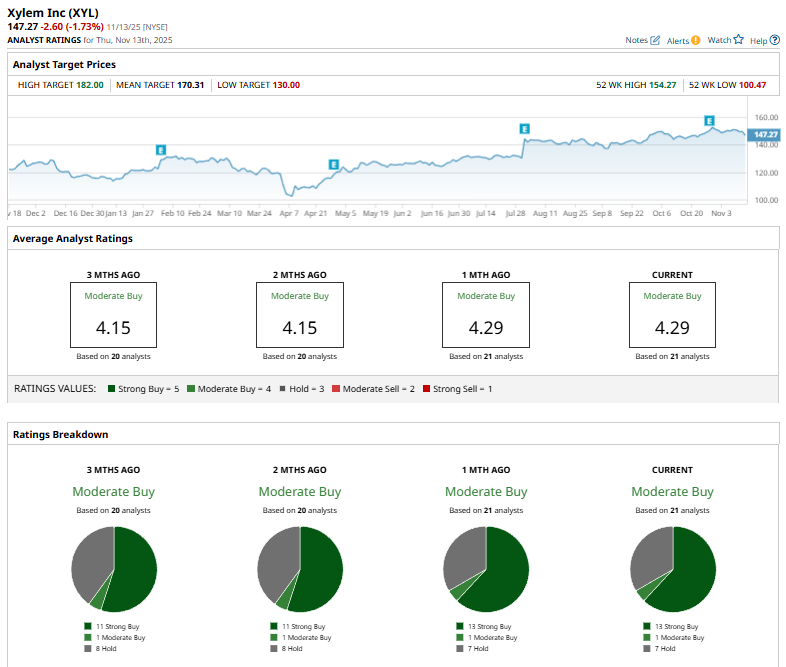This screenshot has height=667, width=786.
Task: Click the Hold = 3 gray swatch
Action: 284,388
